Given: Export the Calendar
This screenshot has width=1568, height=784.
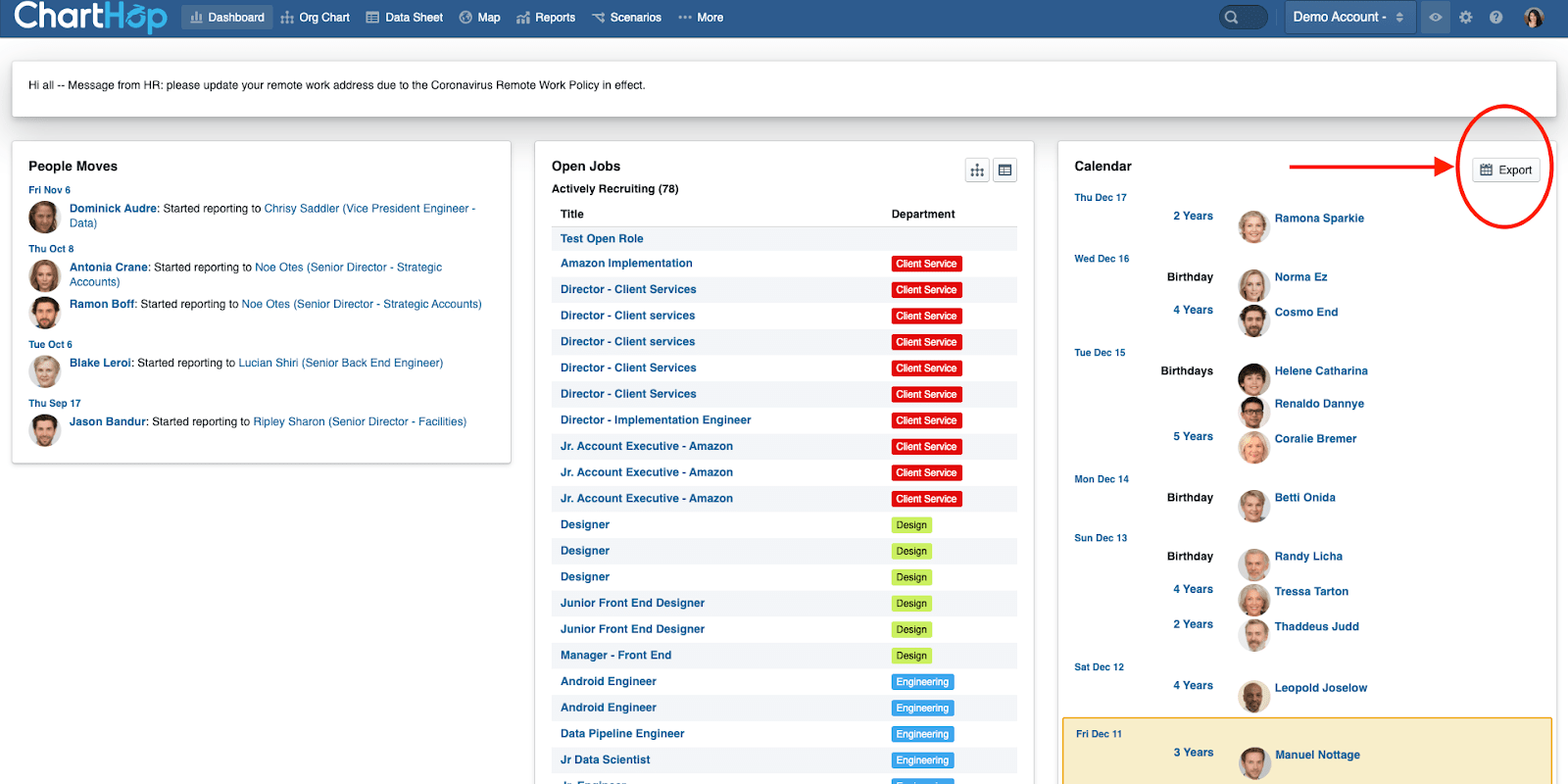Looking at the screenshot, I should pos(1506,170).
